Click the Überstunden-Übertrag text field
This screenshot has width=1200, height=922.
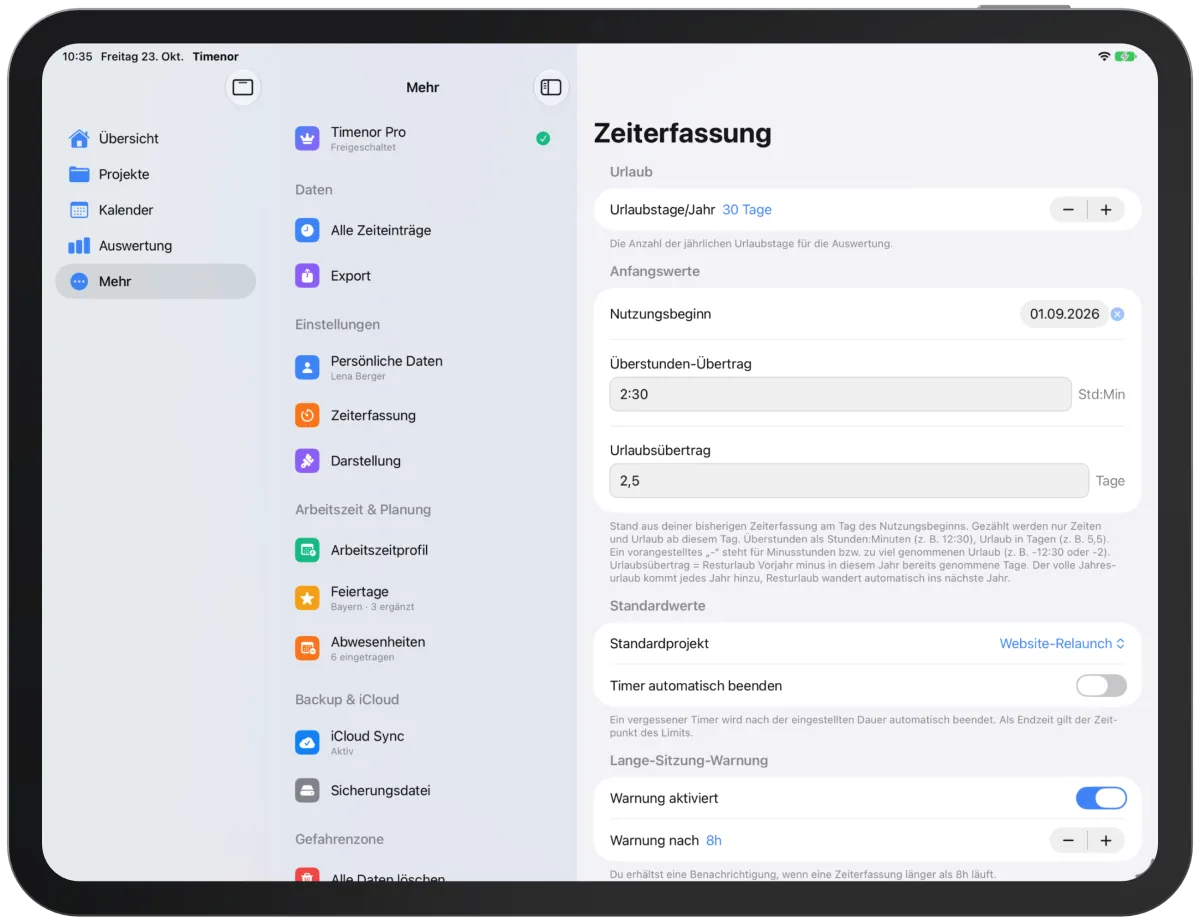(840, 394)
